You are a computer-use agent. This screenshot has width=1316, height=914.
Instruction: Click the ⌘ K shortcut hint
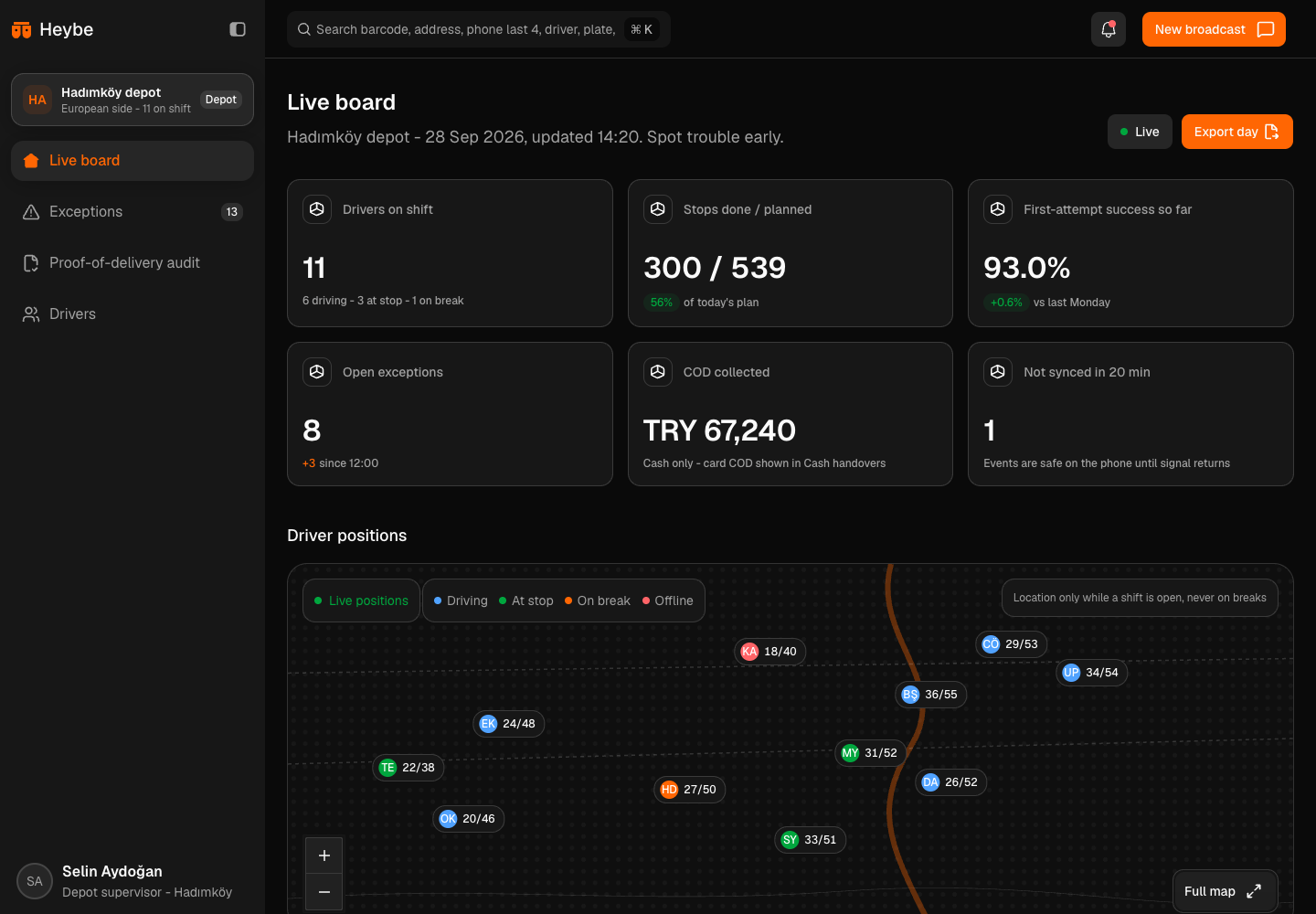642,29
